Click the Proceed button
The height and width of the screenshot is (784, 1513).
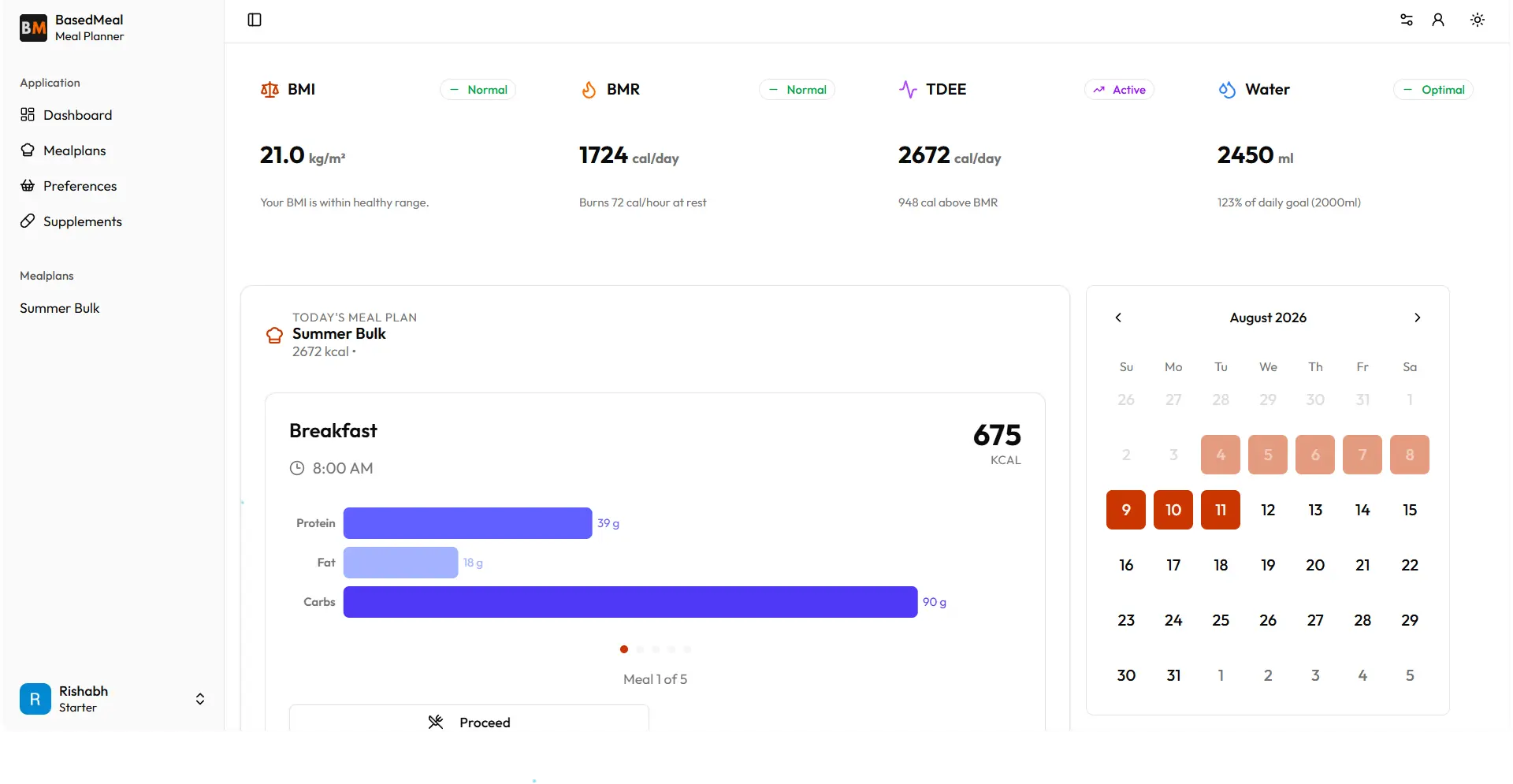(469, 719)
